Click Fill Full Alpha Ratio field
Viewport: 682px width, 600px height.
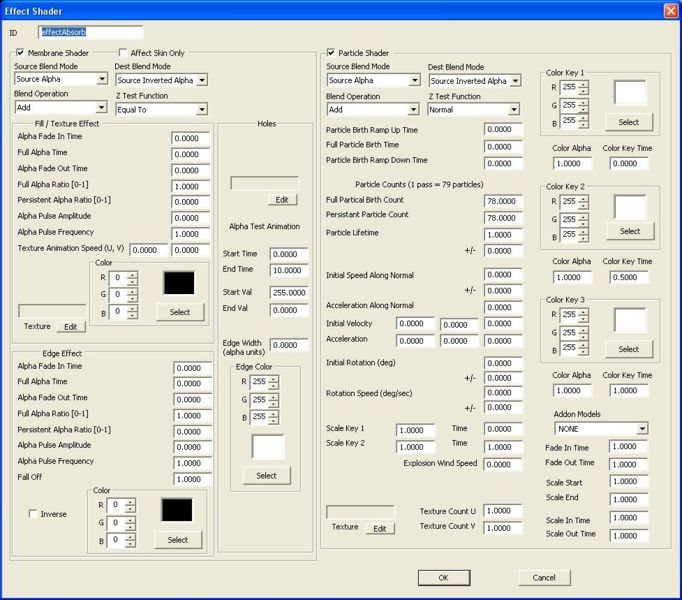pos(191,186)
